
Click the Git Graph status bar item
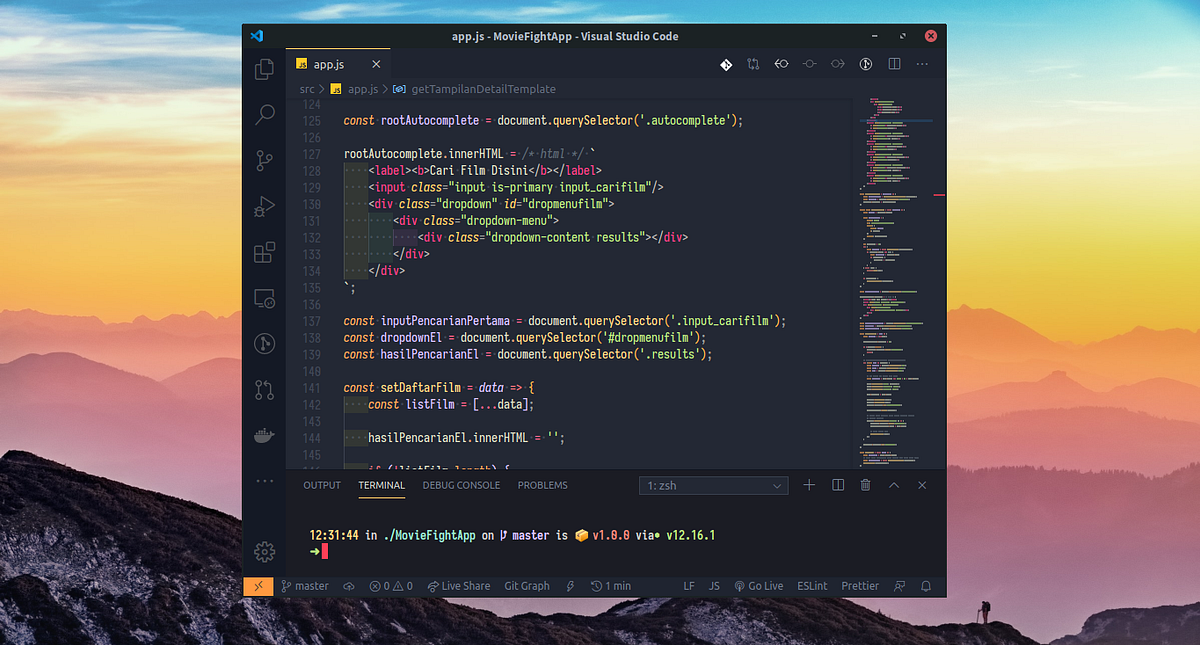point(527,586)
